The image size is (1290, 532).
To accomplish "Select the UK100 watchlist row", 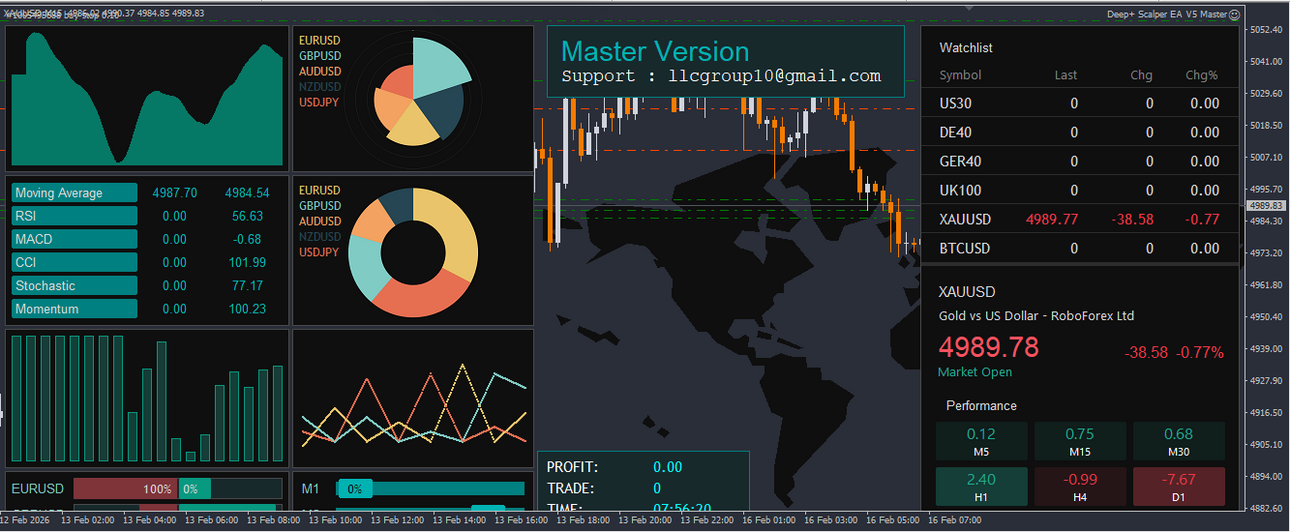I will point(1079,190).
